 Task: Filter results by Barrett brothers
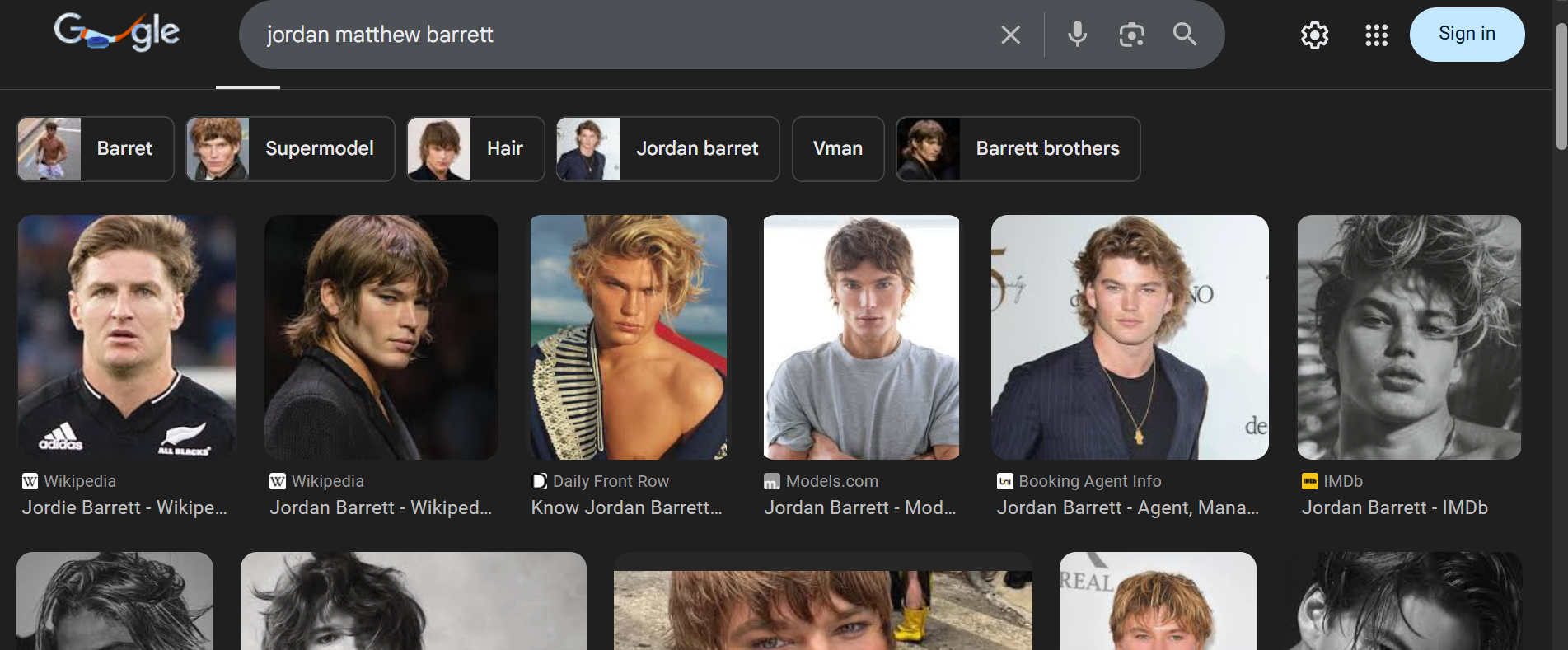point(1018,149)
